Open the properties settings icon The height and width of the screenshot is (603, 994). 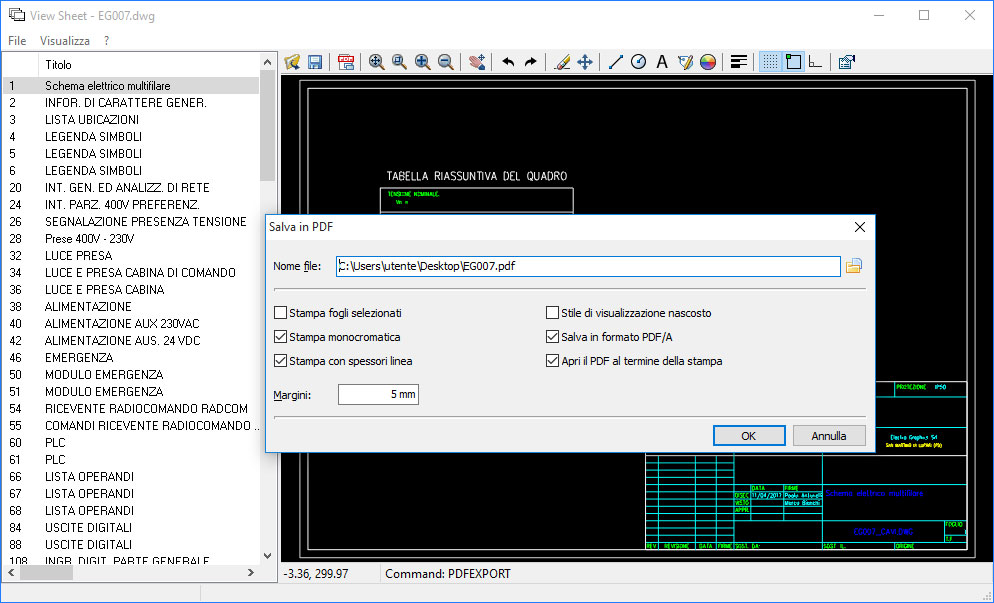(x=846, y=62)
